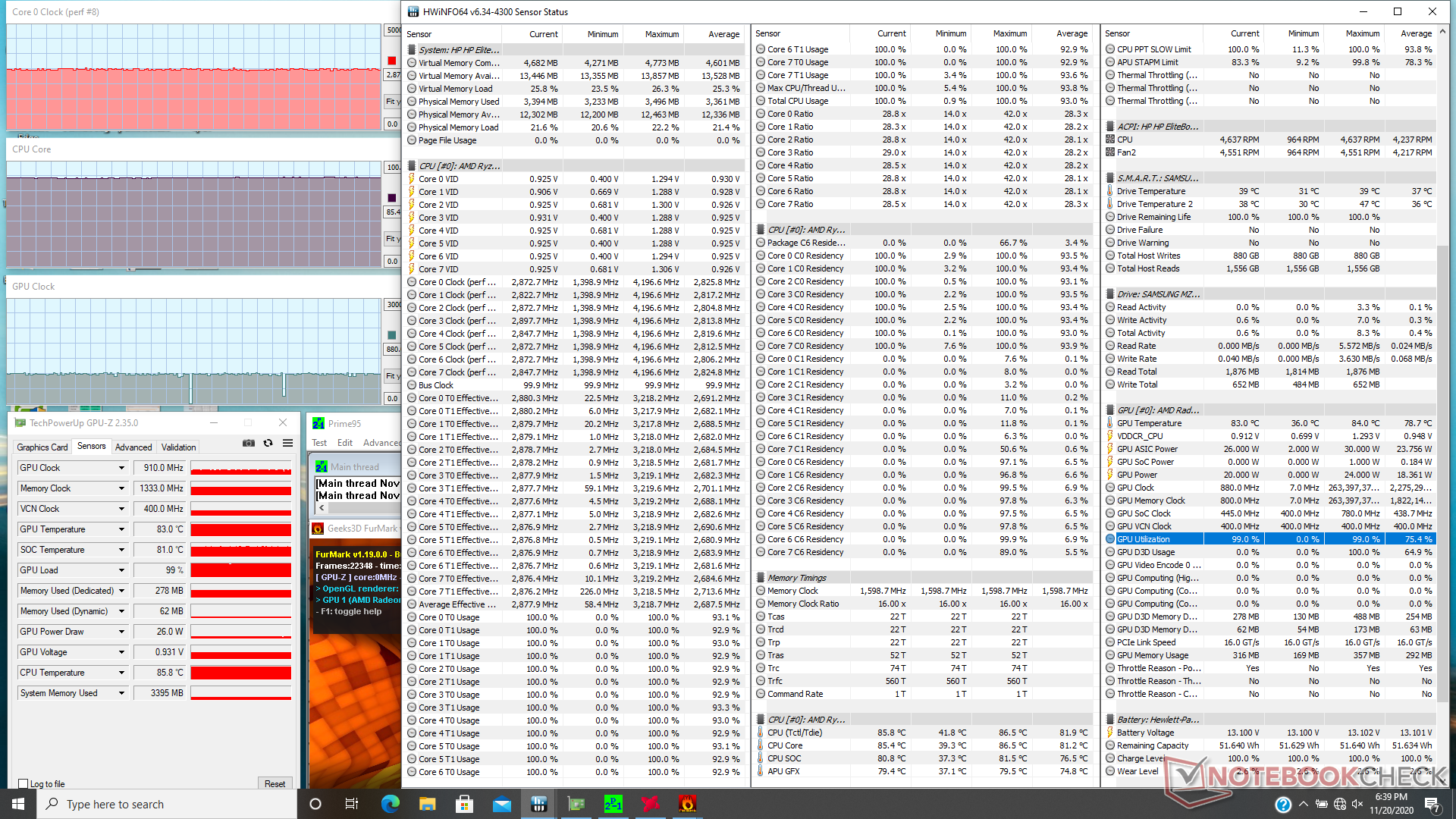
Task: Open the CPU Temperature sensor dropdown
Action: pyautogui.click(x=121, y=673)
